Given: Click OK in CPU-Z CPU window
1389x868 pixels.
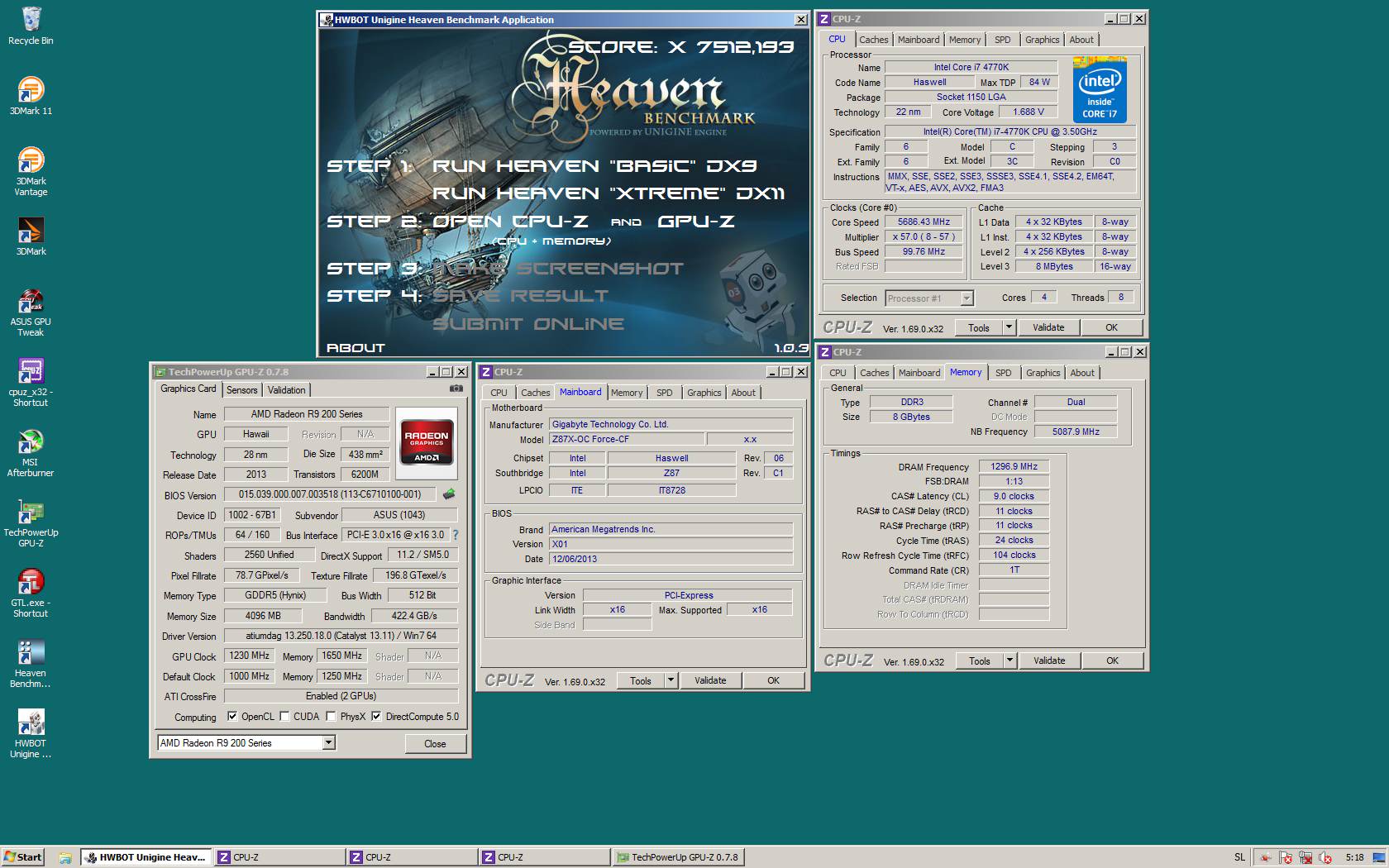Looking at the screenshot, I should point(1112,327).
